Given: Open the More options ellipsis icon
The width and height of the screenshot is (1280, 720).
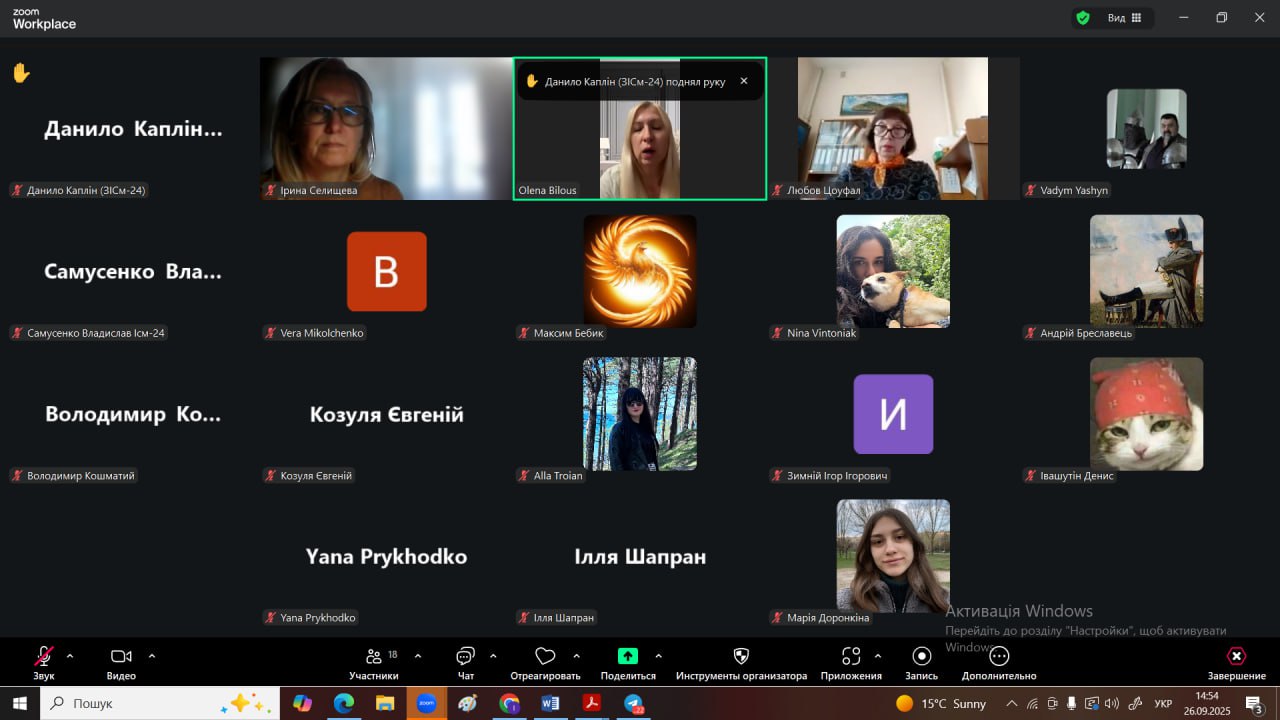Looking at the screenshot, I should coord(999,657).
